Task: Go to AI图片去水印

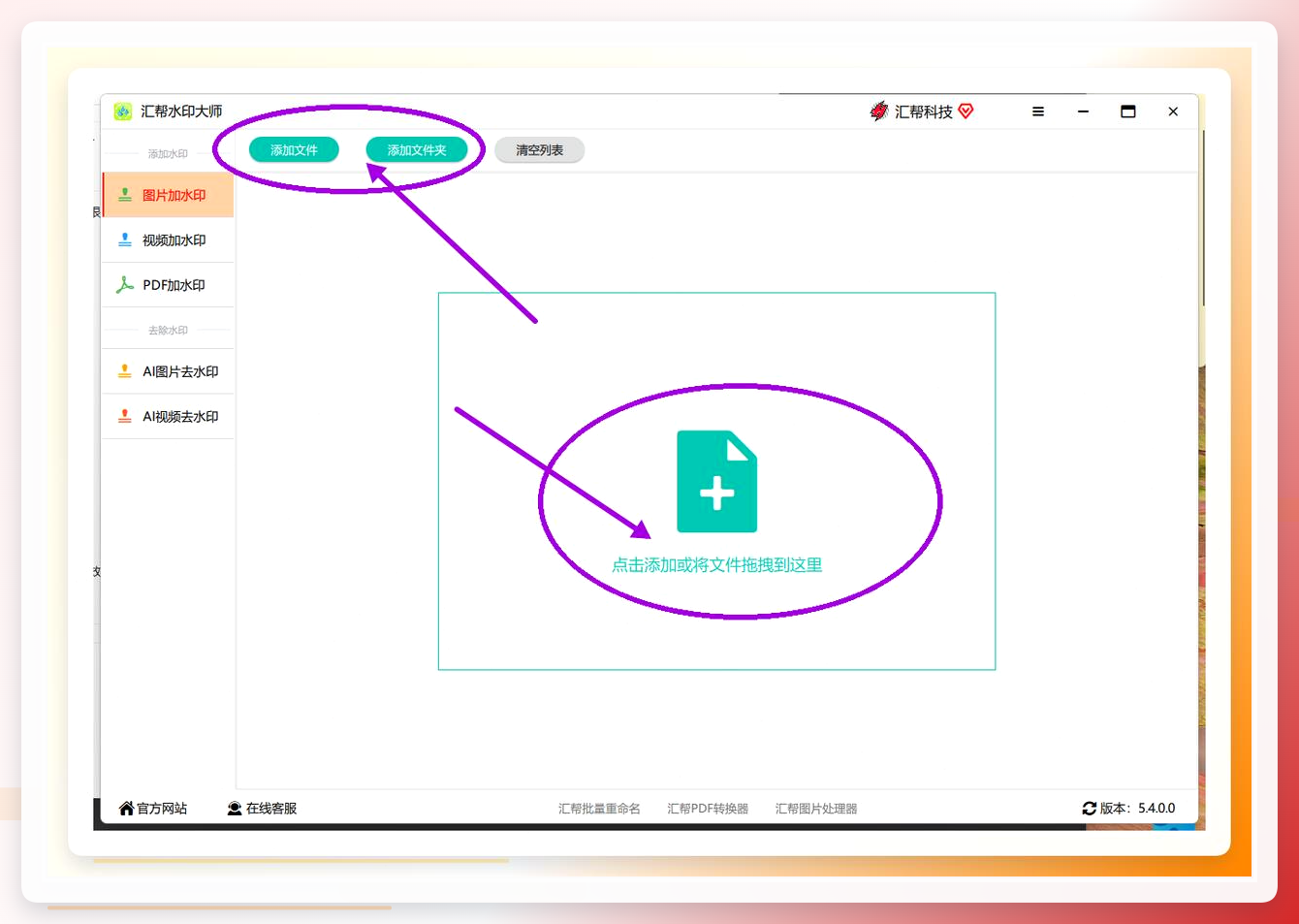Action: click(168, 371)
